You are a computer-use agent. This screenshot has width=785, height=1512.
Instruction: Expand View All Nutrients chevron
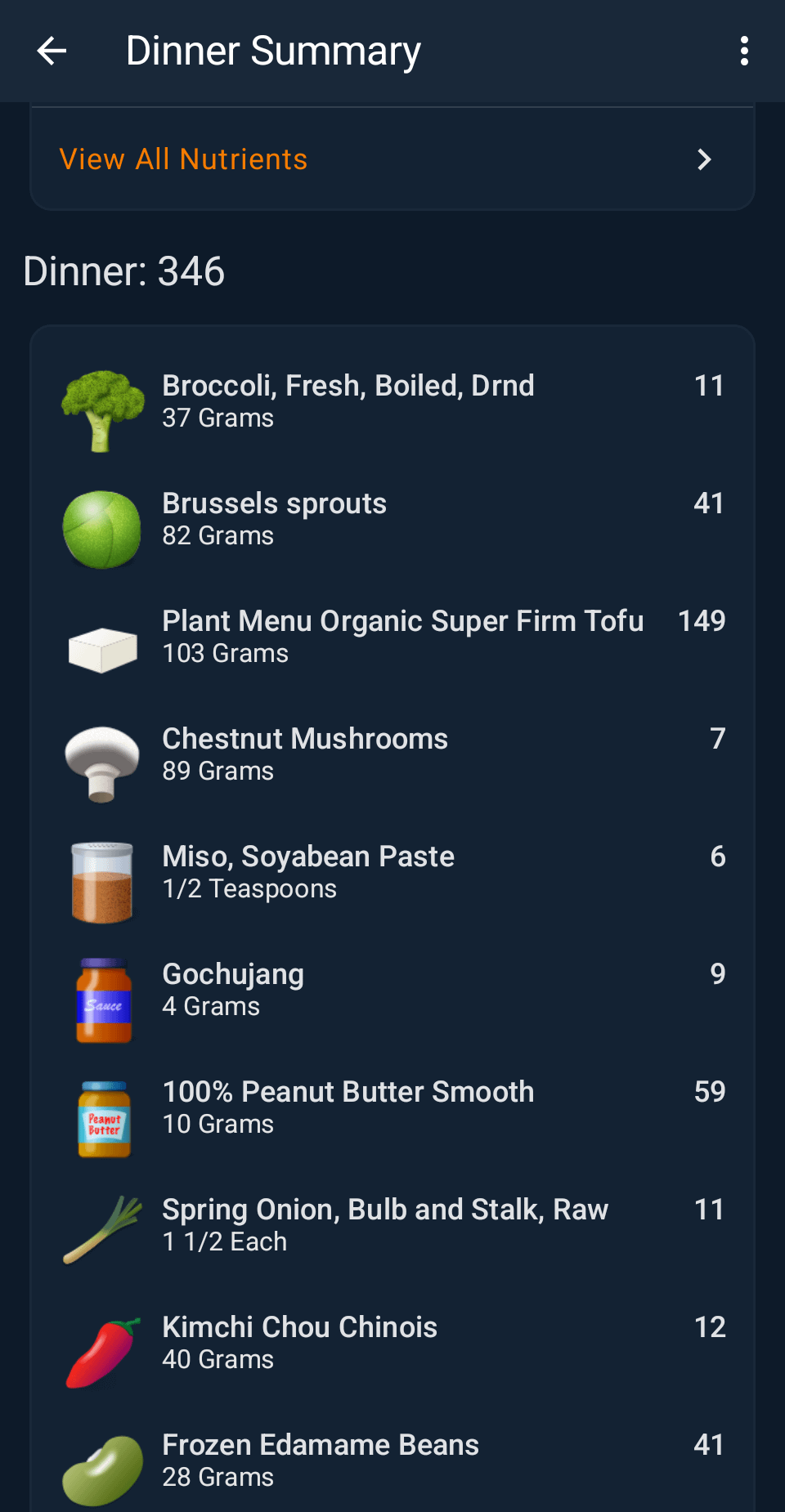(704, 159)
